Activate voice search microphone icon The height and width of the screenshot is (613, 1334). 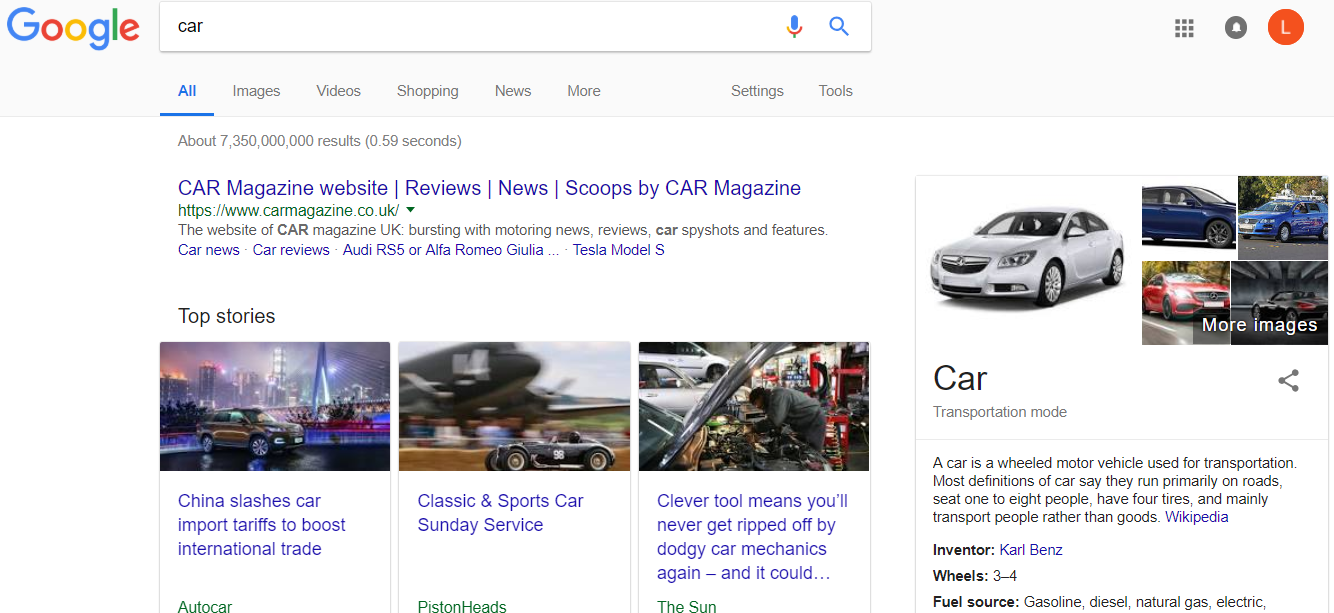tap(794, 27)
